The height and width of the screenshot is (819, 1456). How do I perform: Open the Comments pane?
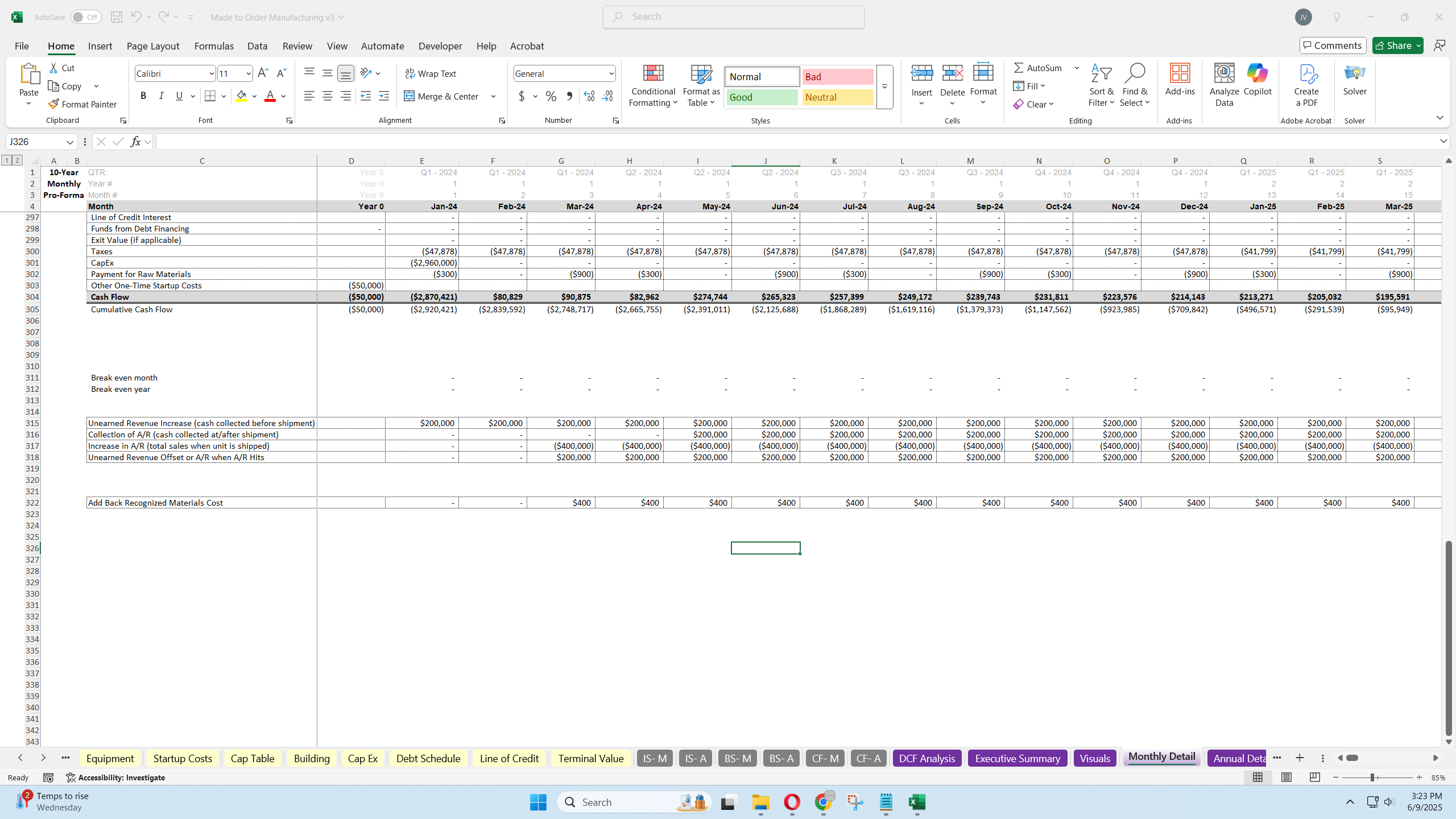coord(1333,45)
